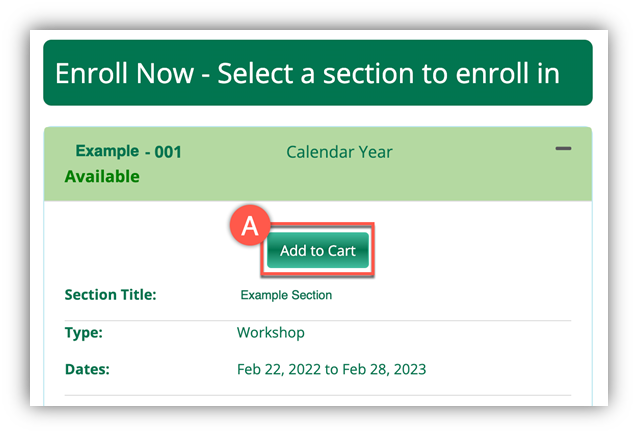This screenshot has width=638, height=436.
Task: Collapse the Example - 001 section
Action: (563, 149)
